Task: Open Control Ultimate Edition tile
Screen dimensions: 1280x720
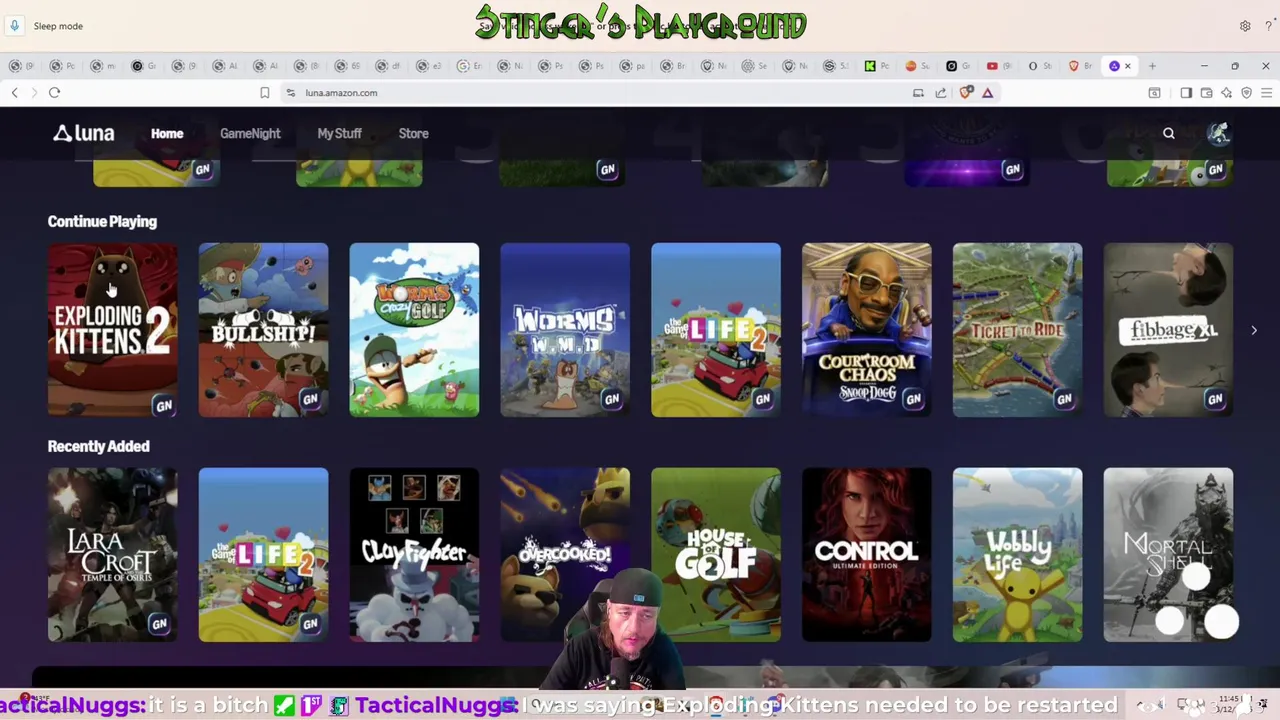Action: (867, 554)
